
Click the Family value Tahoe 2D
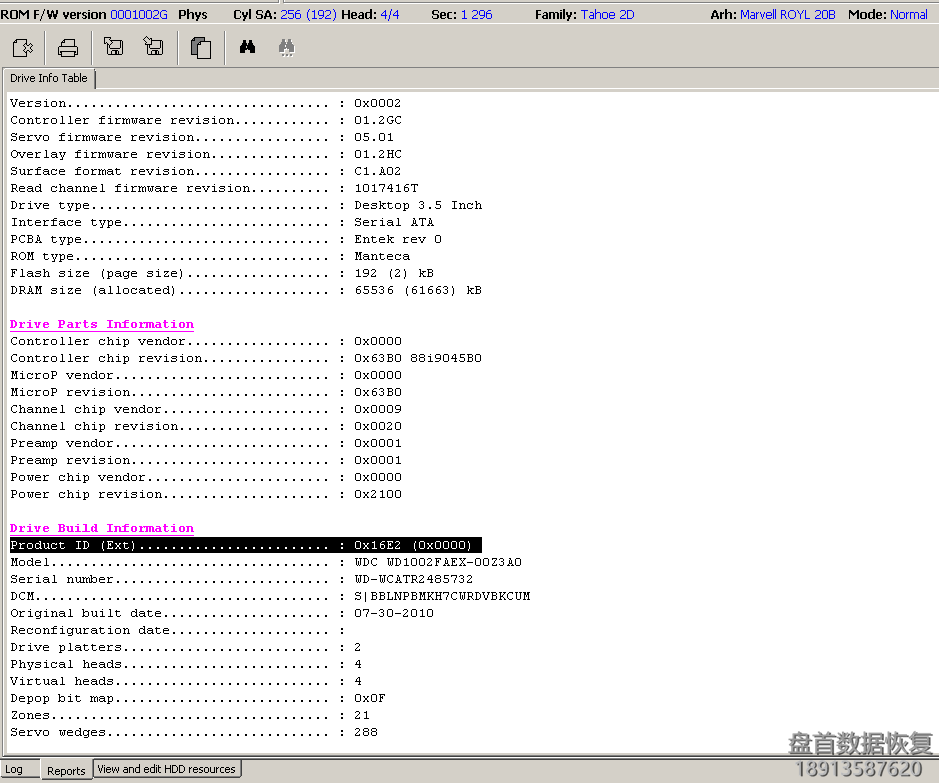coord(607,15)
